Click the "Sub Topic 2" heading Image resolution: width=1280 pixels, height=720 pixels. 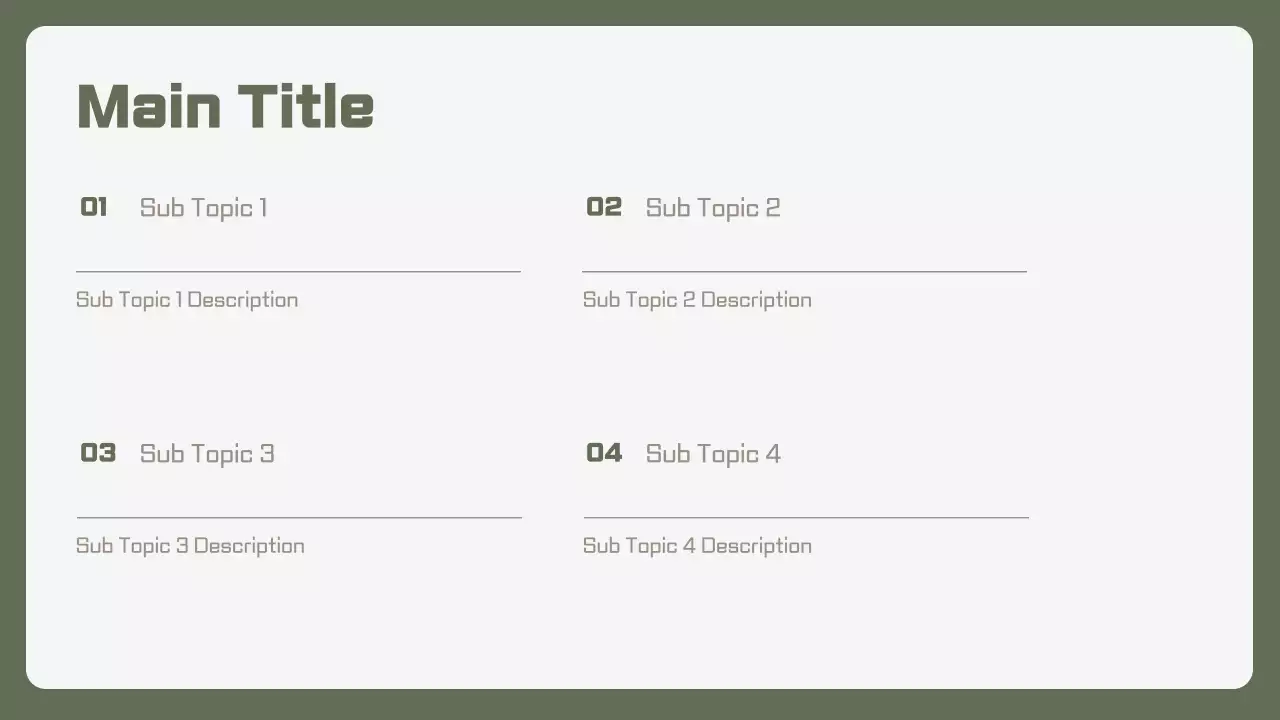pos(712,208)
